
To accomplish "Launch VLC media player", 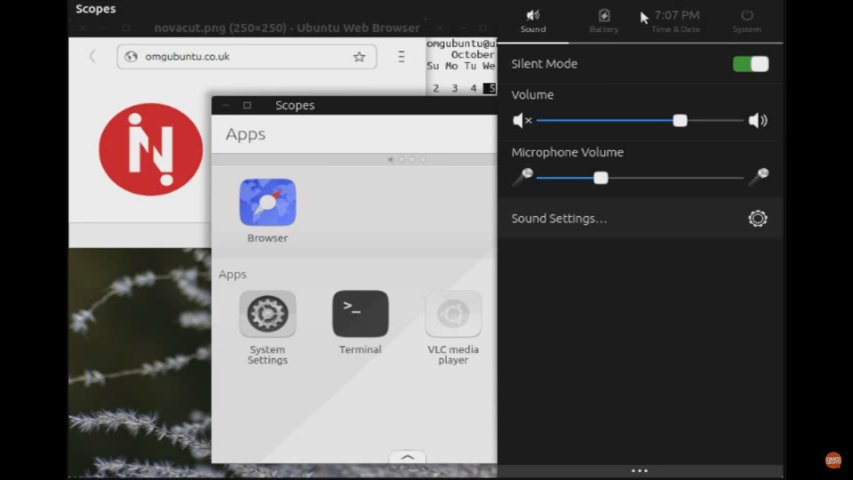I will (453, 314).
